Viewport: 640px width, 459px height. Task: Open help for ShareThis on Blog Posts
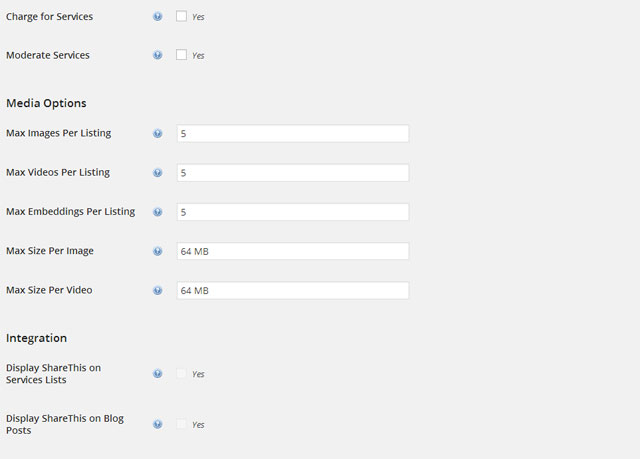coord(158,424)
